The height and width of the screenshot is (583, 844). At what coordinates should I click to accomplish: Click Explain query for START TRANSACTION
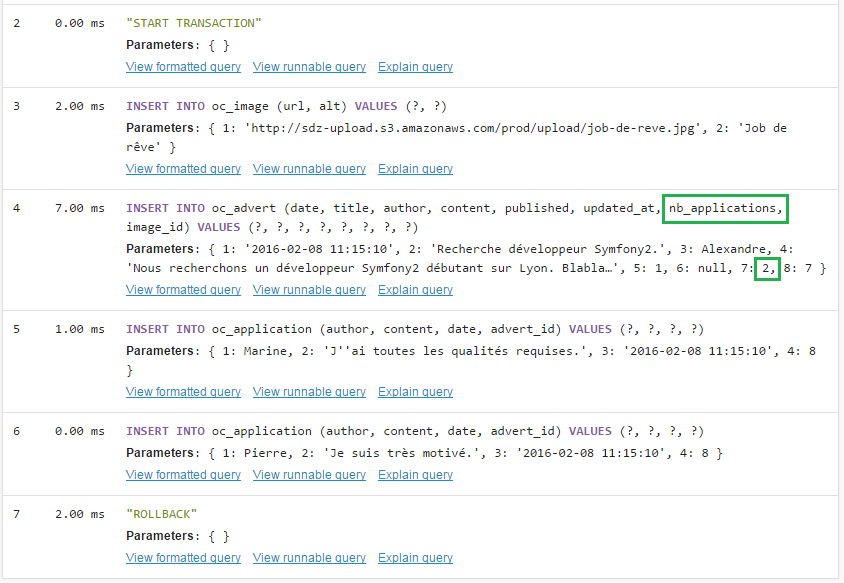pyautogui.click(x=415, y=67)
